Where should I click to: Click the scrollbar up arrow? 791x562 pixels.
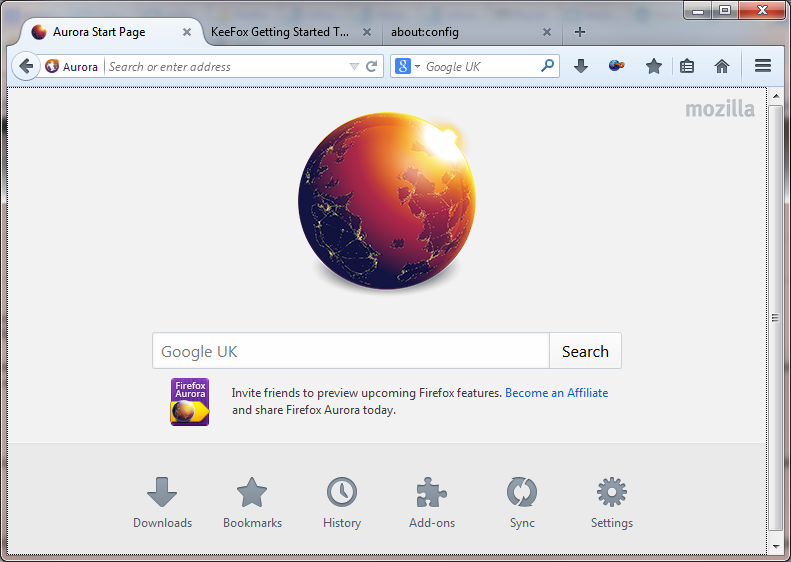[x=776, y=96]
